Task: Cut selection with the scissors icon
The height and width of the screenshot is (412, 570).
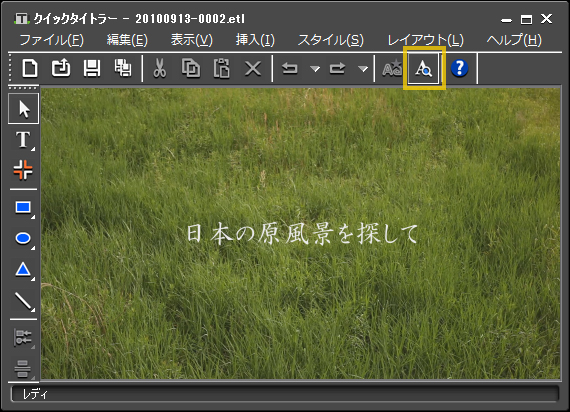Action: 160,68
